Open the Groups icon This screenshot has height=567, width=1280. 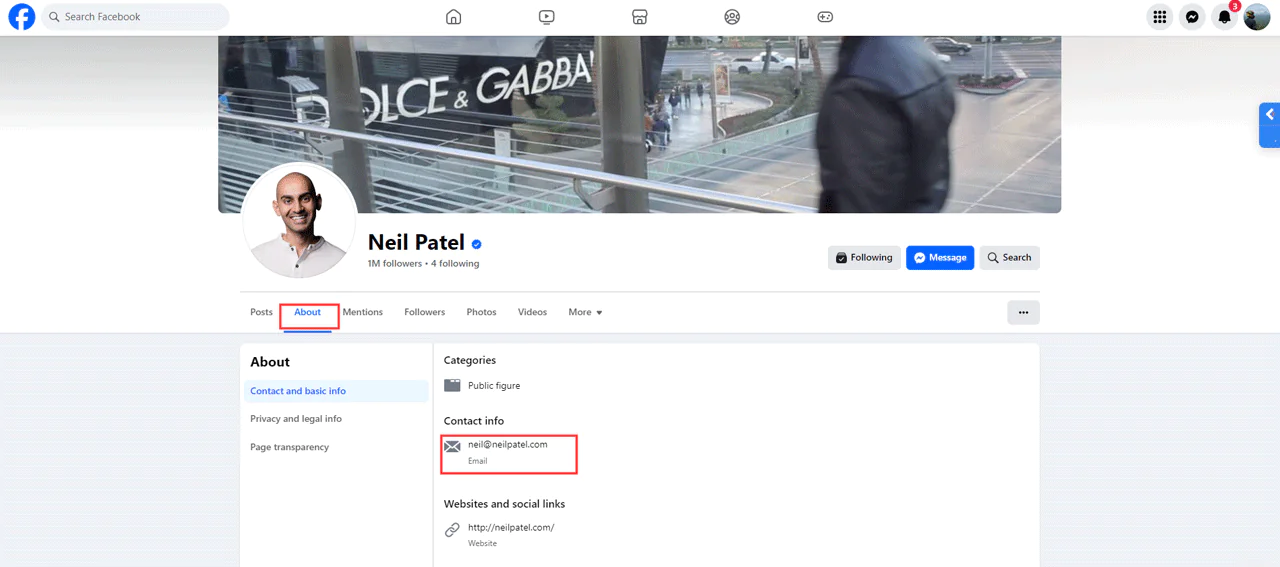click(x=733, y=17)
